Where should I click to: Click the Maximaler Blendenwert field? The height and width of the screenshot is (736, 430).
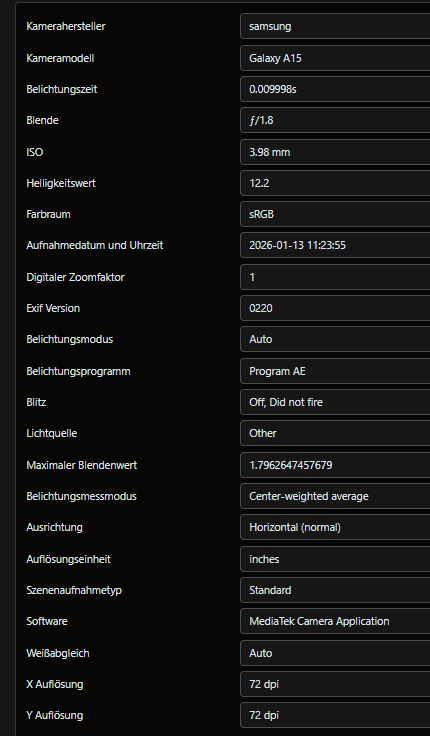(x=335, y=465)
